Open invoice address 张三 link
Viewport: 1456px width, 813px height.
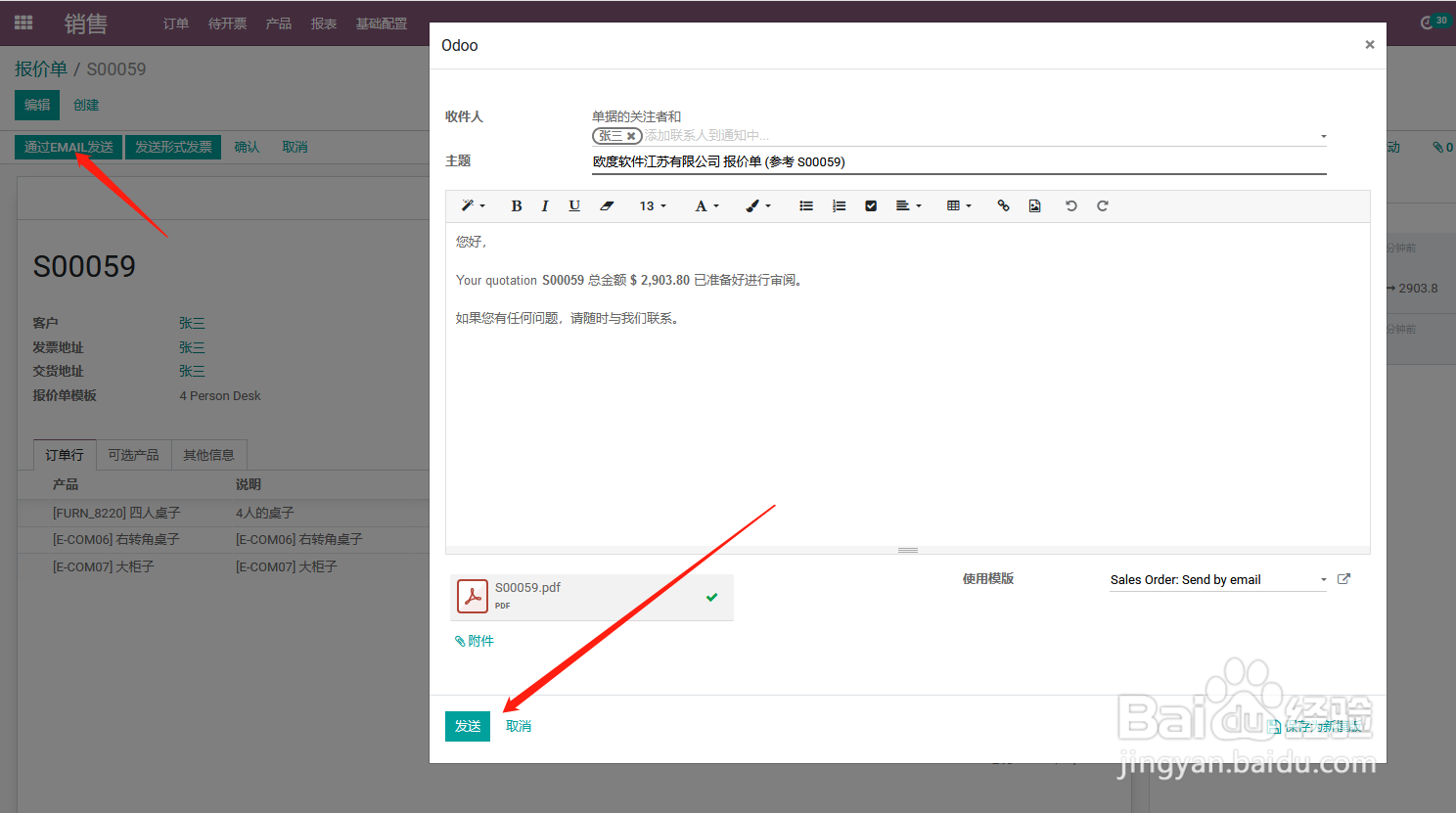pyautogui.click(x=192, y=347)
